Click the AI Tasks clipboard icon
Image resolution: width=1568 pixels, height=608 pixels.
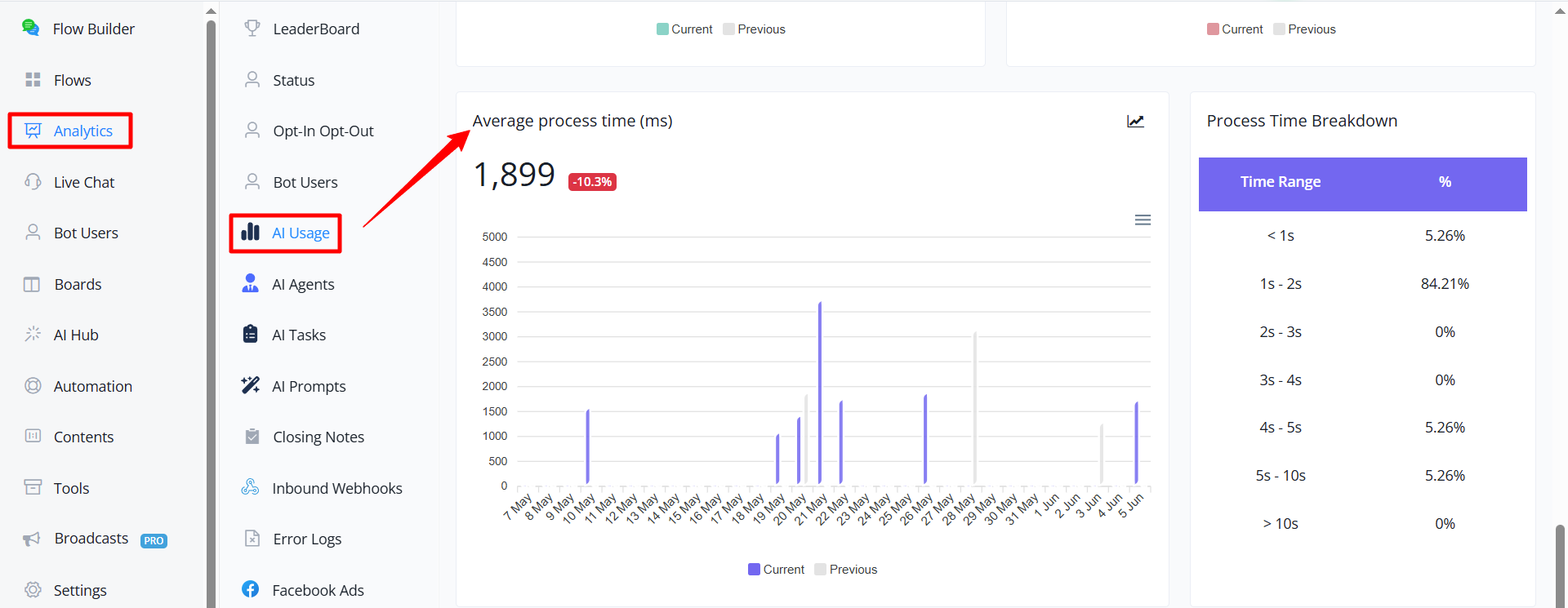point(251,334)
